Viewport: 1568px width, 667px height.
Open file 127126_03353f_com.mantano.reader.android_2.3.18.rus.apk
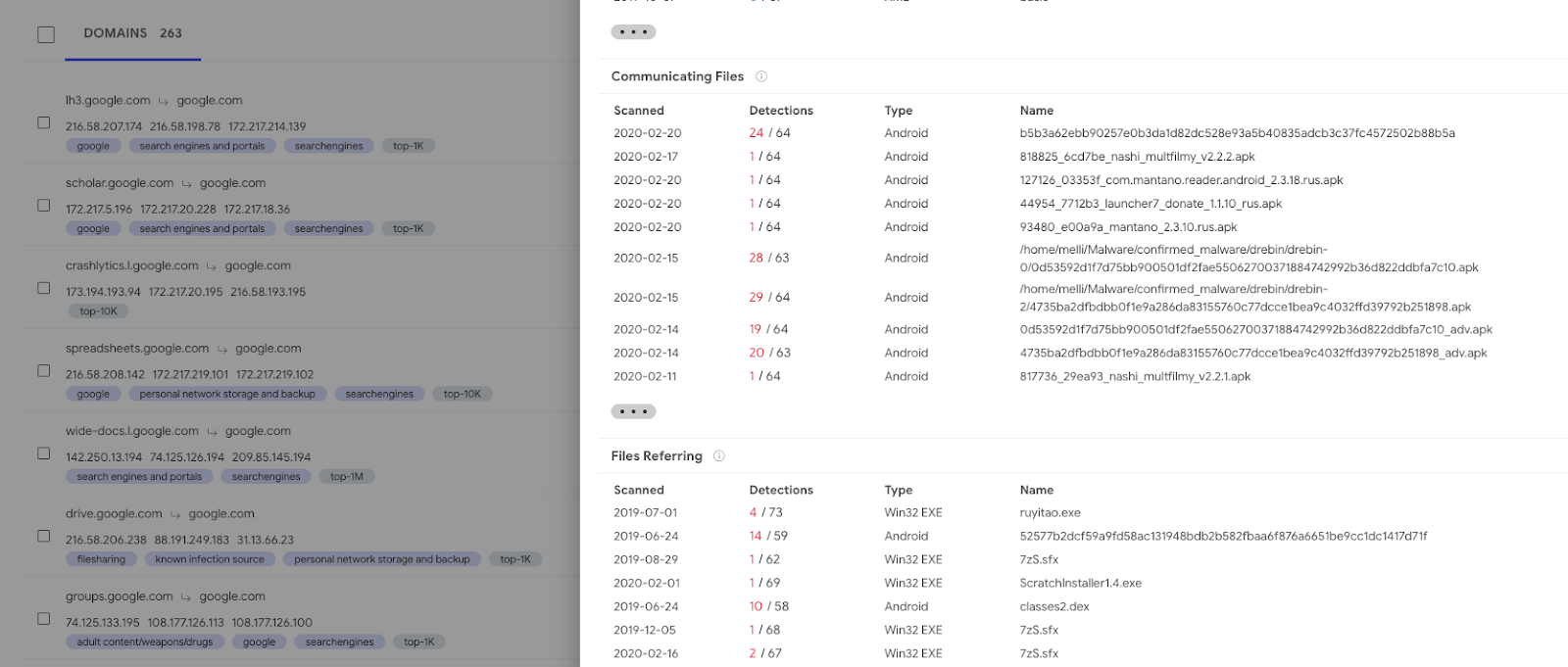tap(1181, 180)
